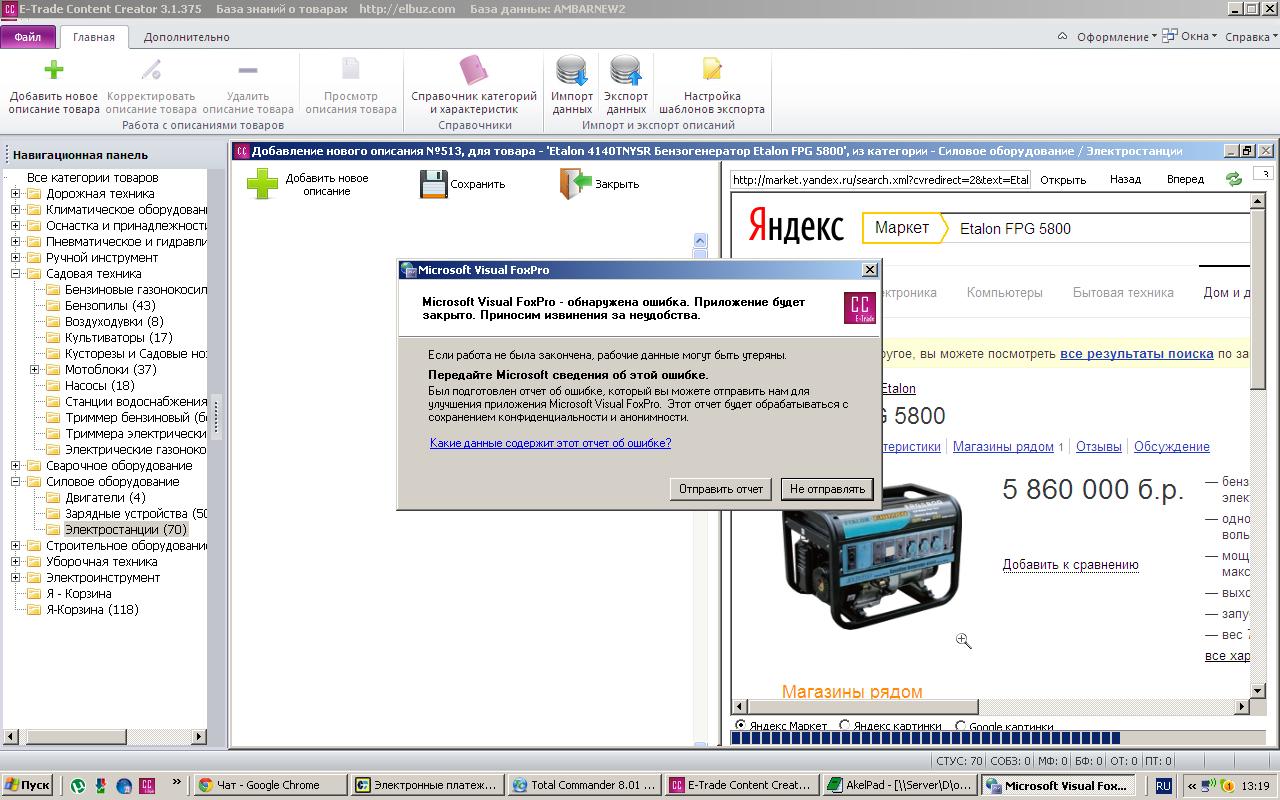Expand the 'Строительное оборудование' tree node
This screenshot has height=800, width=1280.
pyautogui.click(x=16, y=546)
